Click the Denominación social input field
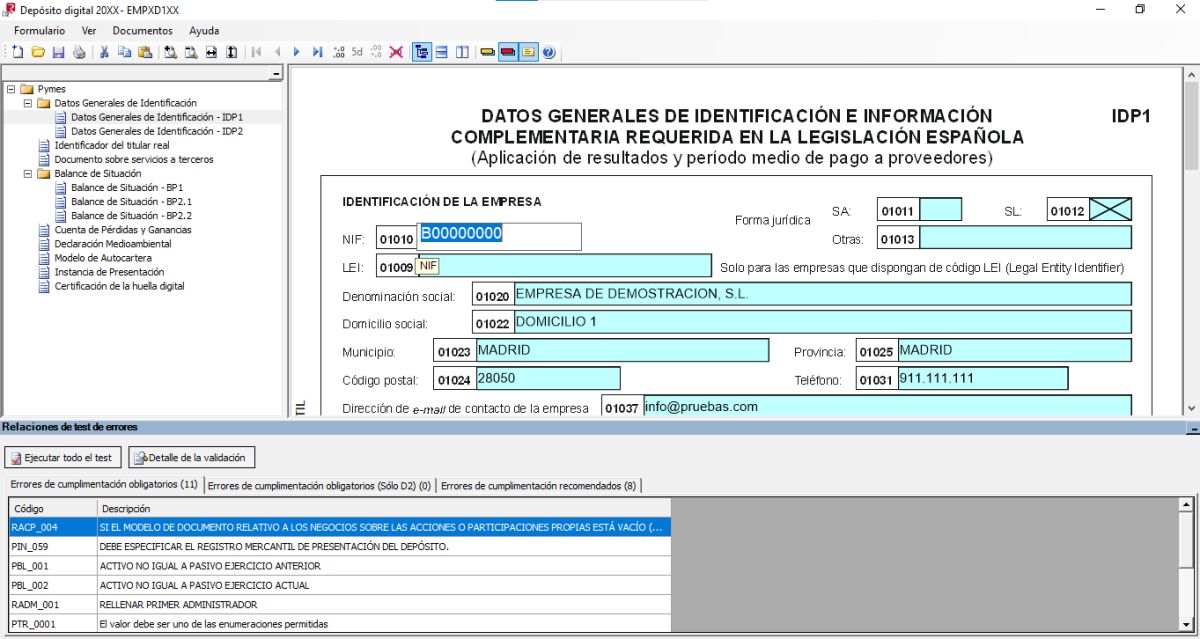This screenshot has height=639, width=1200. click(x=822, y=294)
